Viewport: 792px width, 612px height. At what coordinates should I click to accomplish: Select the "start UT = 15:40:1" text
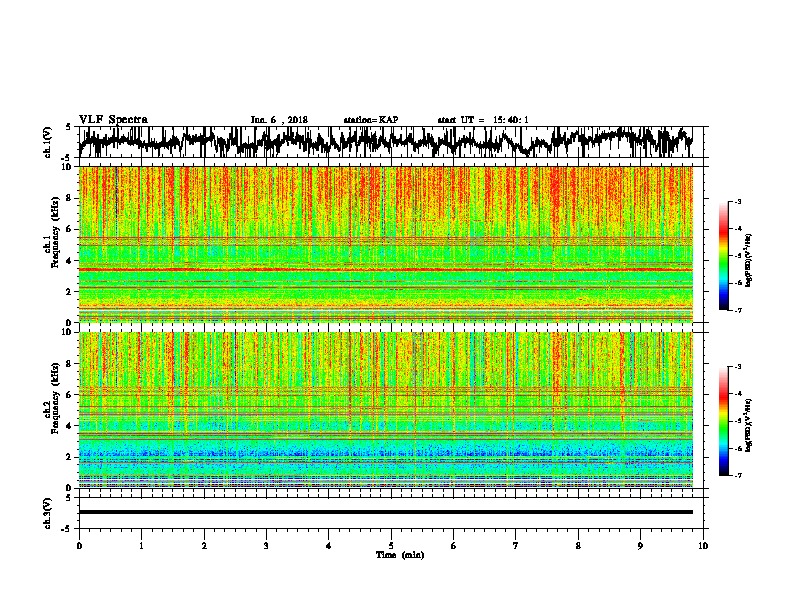(x=483, y=120)
